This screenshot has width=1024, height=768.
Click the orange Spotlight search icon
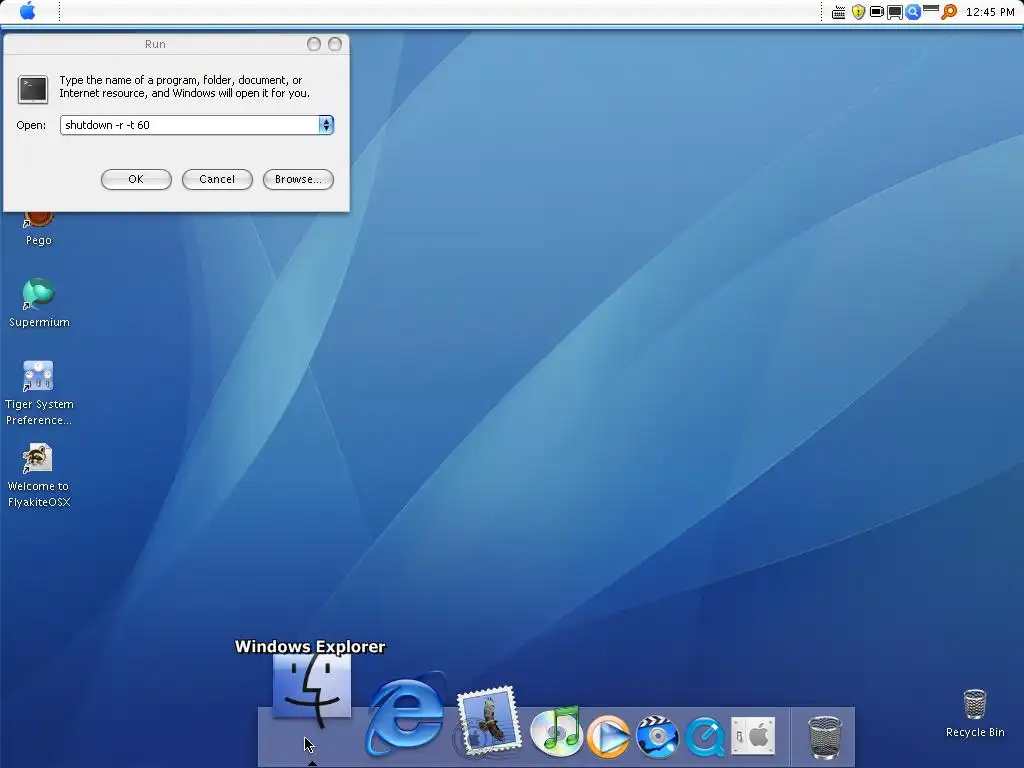948,12
